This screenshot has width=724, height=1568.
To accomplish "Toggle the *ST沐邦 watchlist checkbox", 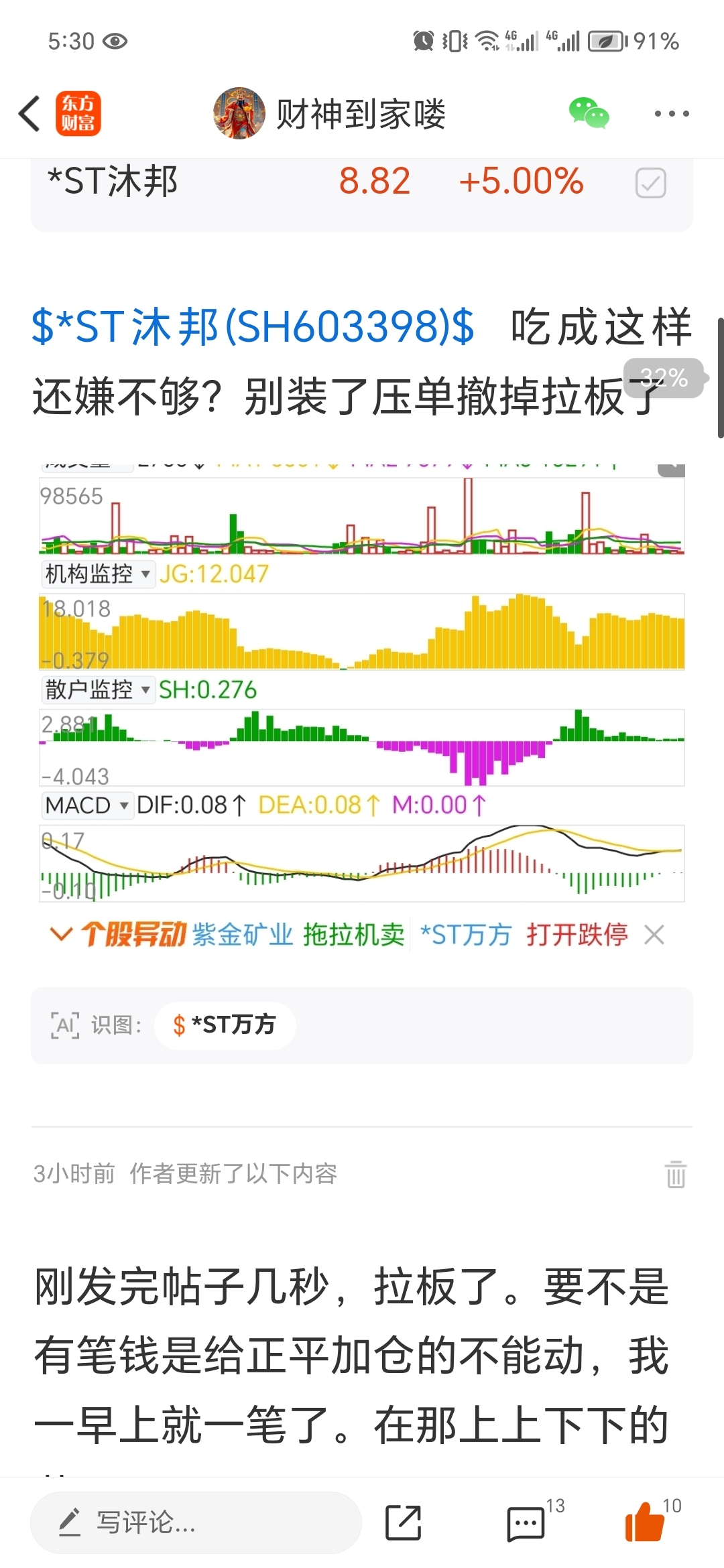I will [650, 182].
